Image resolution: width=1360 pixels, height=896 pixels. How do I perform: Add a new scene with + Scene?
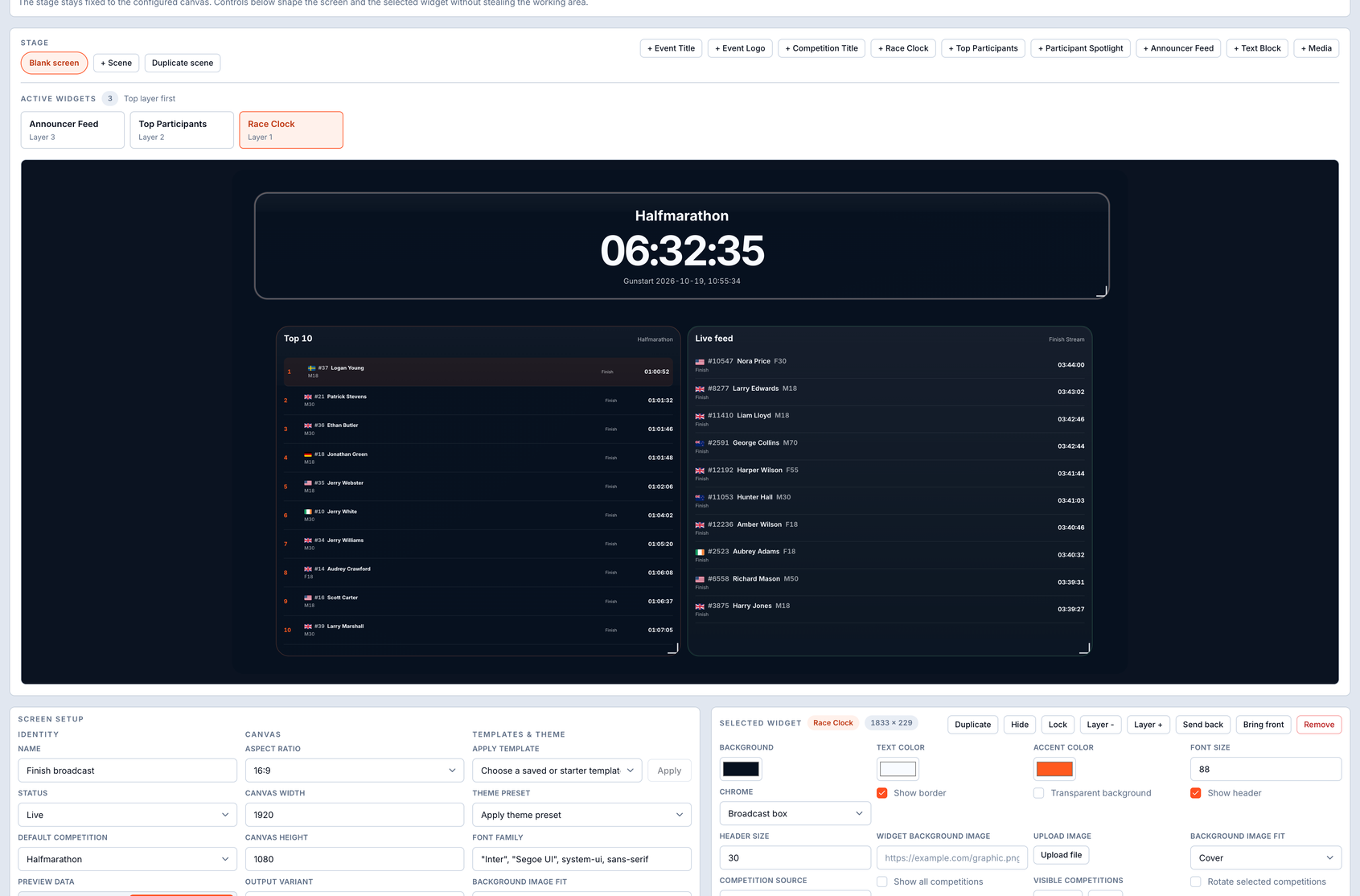[117, 63]
